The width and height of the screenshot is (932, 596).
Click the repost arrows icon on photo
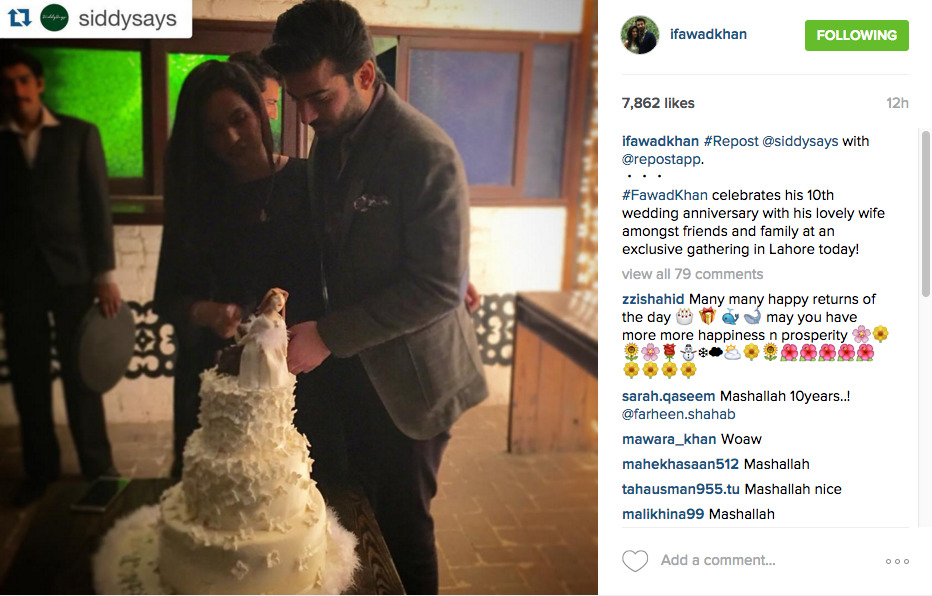tap(19, 18)
